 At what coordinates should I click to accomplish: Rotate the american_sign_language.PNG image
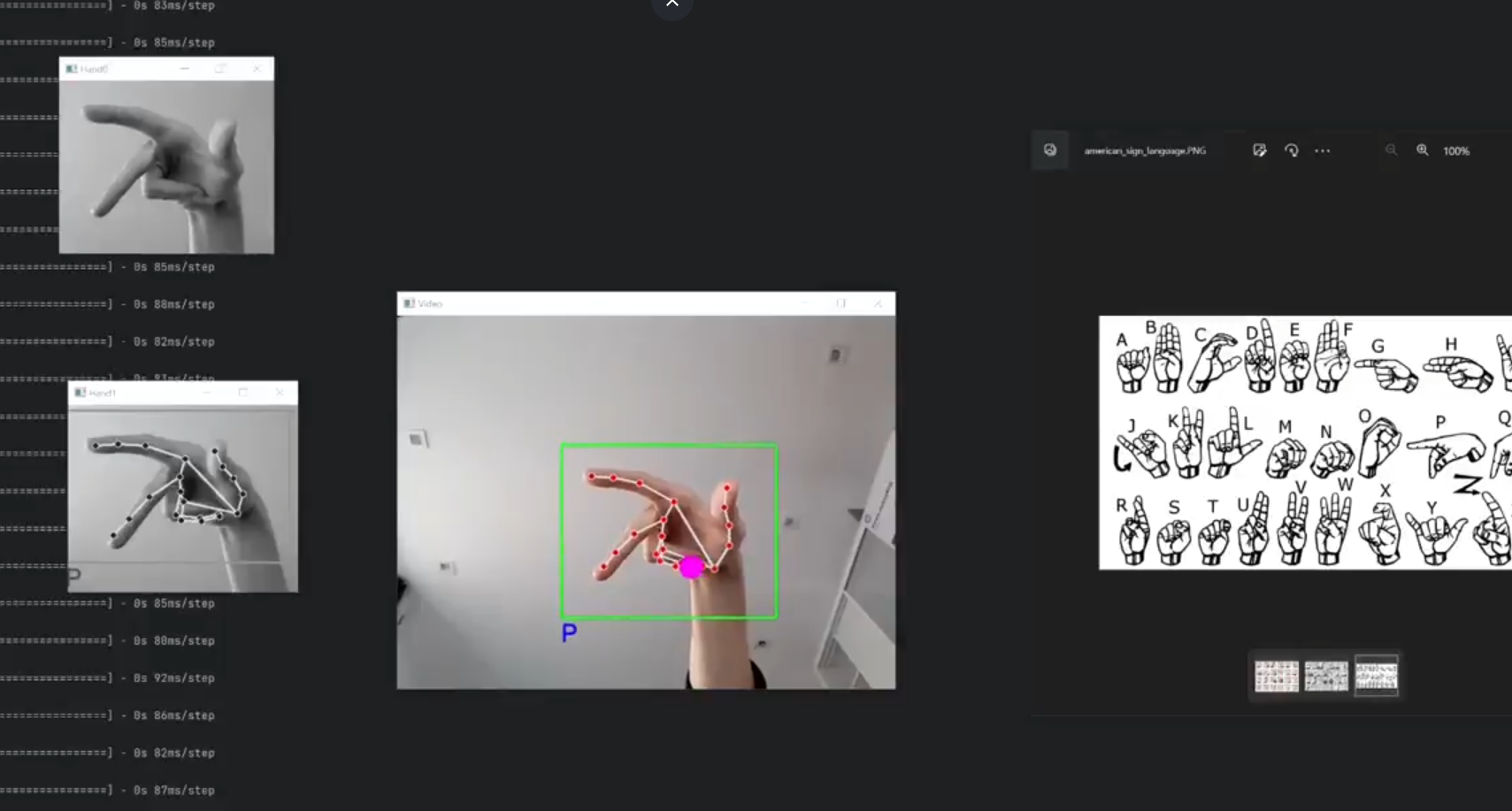pos(1292,150)
